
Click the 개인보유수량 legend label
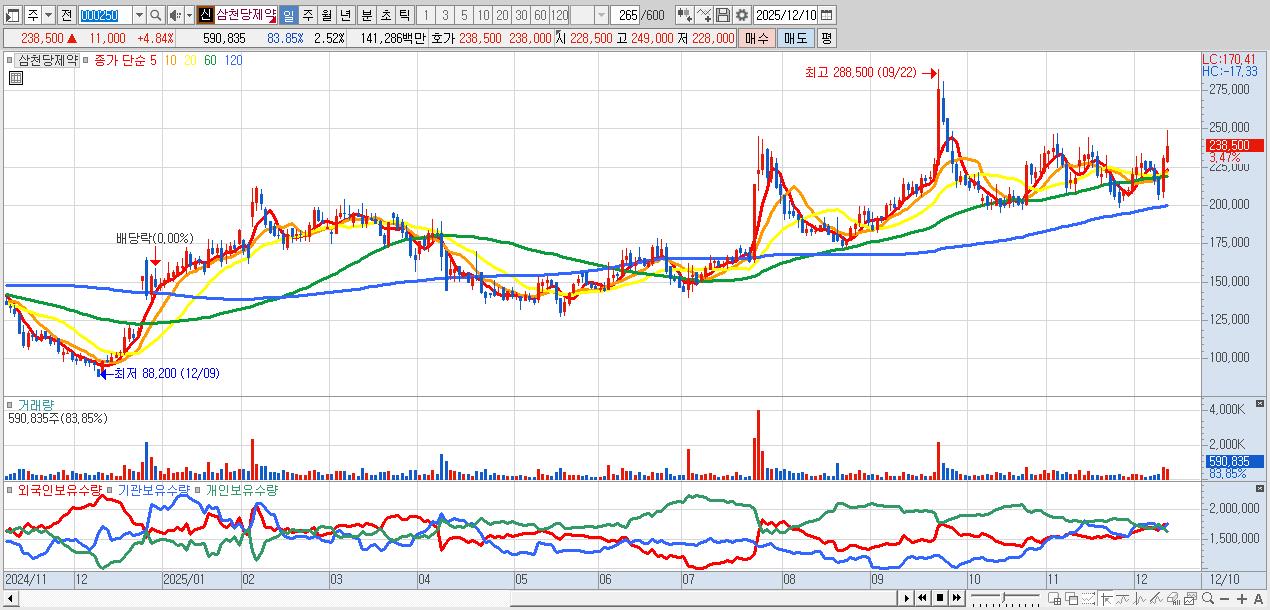(242, 490)
